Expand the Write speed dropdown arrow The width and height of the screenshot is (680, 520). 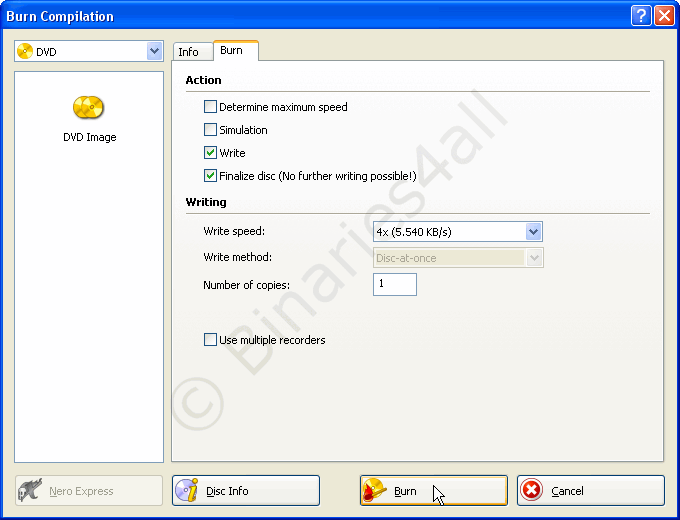533,232
